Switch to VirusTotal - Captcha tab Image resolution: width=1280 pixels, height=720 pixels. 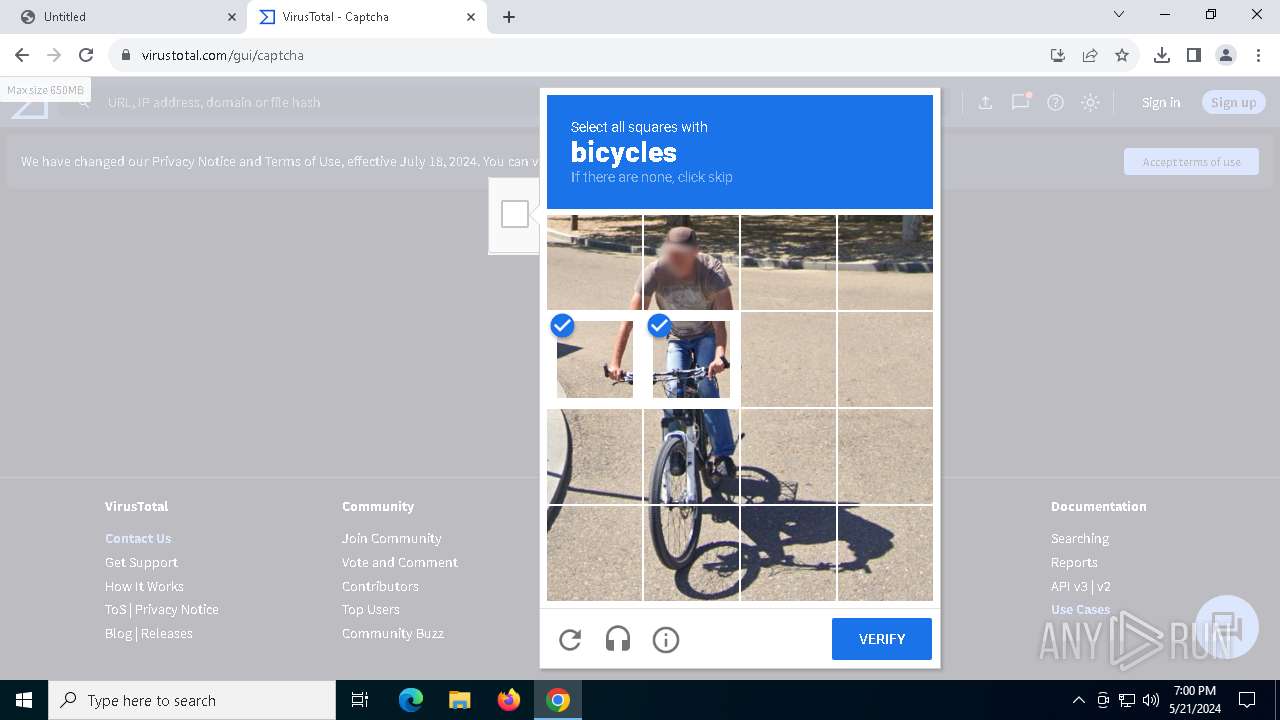pyautogui.click(x=368, y=17)
